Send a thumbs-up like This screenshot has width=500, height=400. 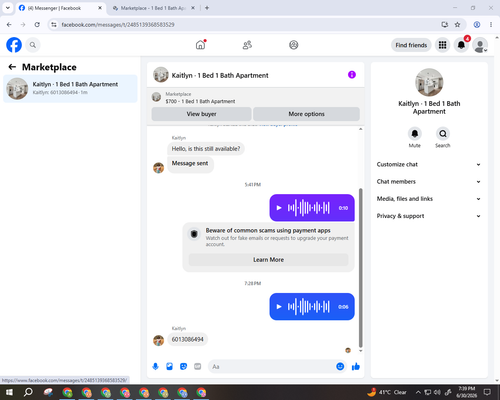pos(356,367)
